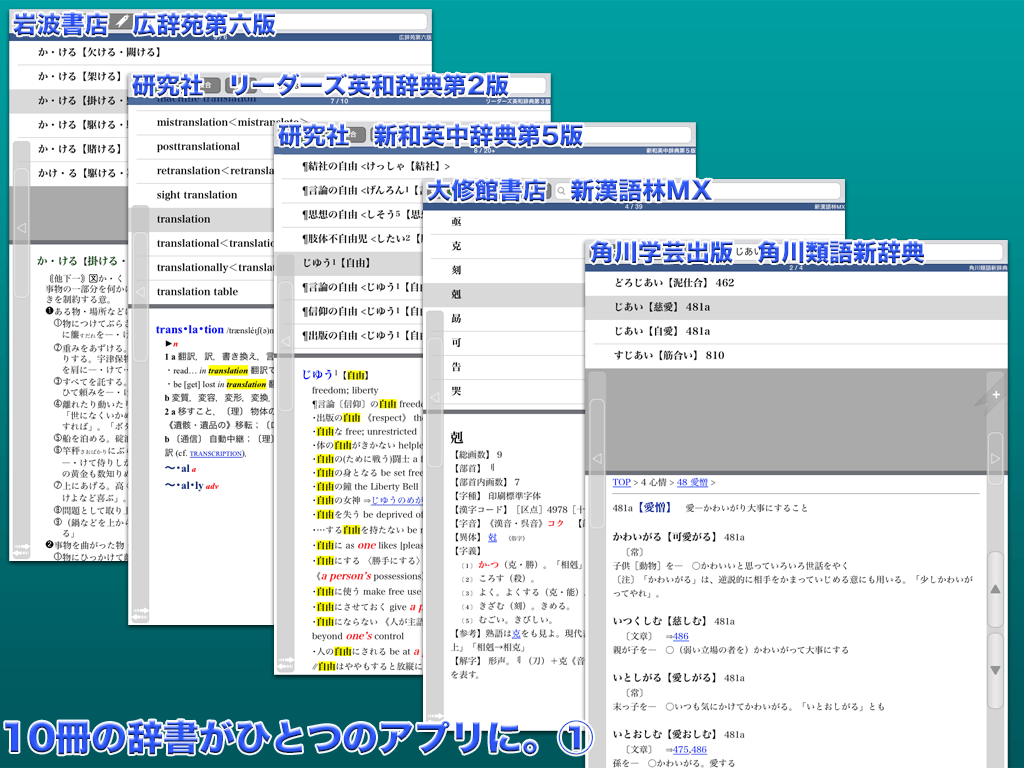Select the か・ける【架ける】 row

pos(69,76)
